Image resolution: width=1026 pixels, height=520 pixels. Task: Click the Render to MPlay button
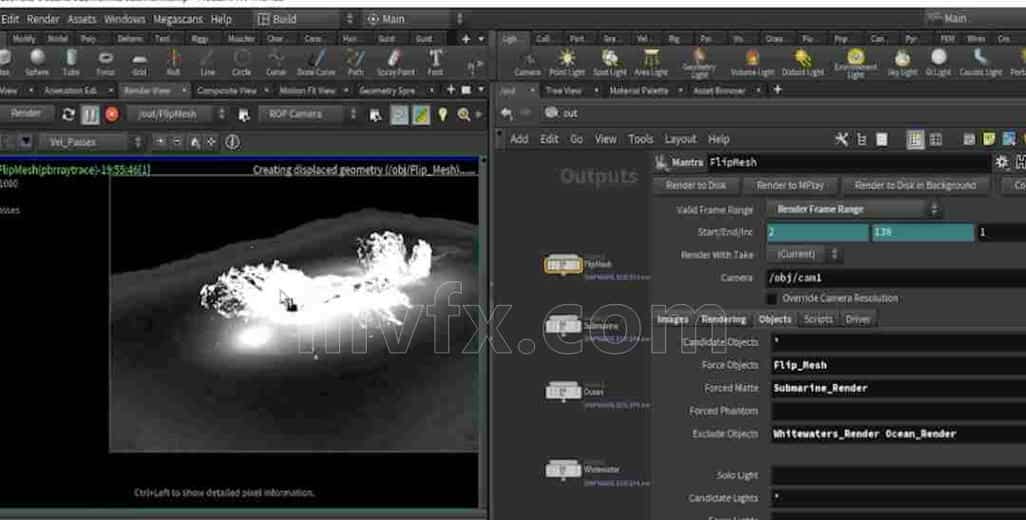click(790, 186)
